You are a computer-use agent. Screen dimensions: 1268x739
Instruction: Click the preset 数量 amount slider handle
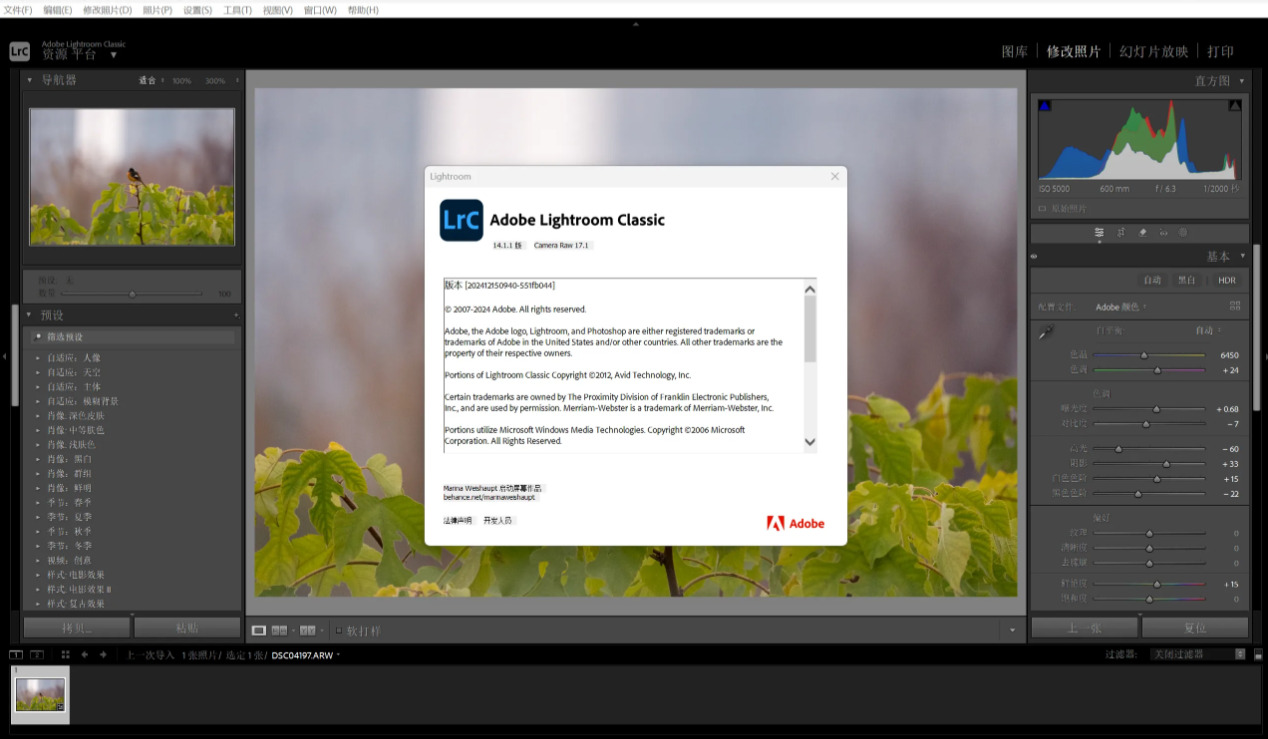coord(131,294)
